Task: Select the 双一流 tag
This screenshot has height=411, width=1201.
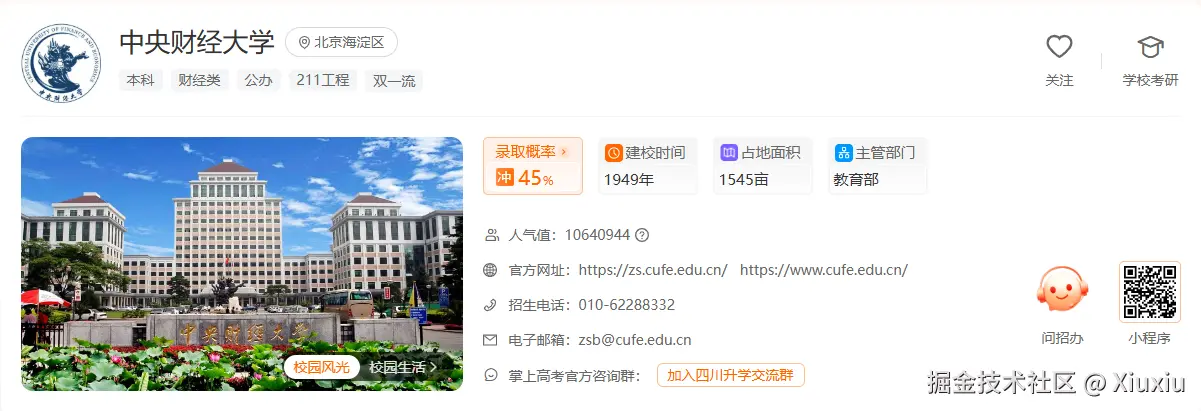Action: [394, 80]
